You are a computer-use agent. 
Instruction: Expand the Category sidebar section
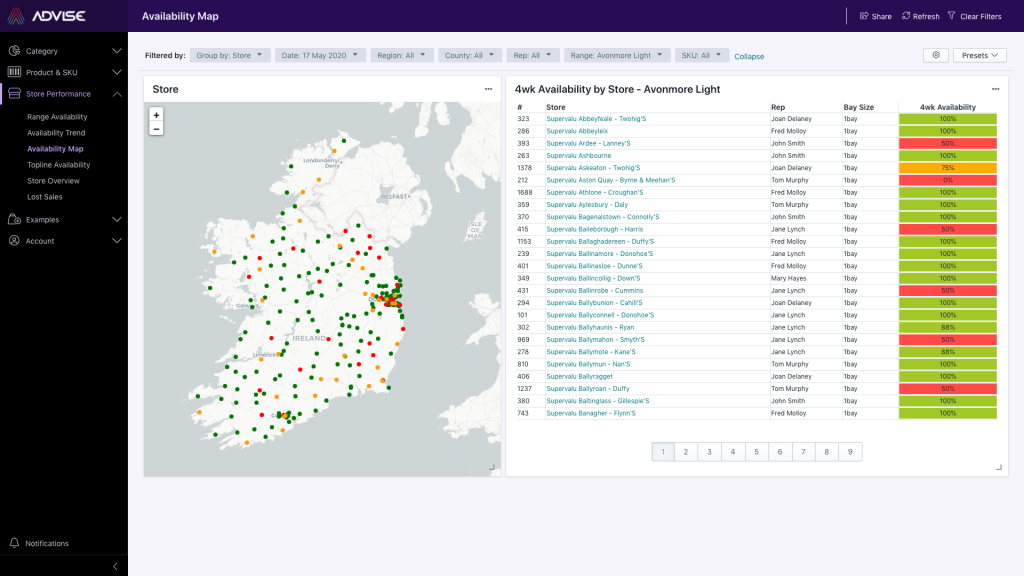pyautogui.click(x=117, y=51)
